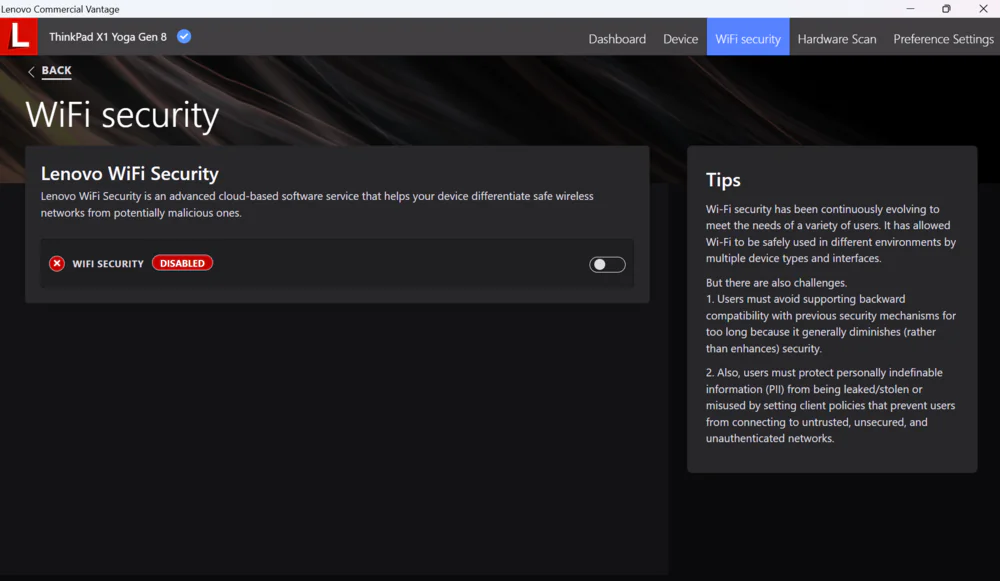Click the BACK link
Screen dimensions: 1000x581
pyautogui.click(x=57, y=71)
